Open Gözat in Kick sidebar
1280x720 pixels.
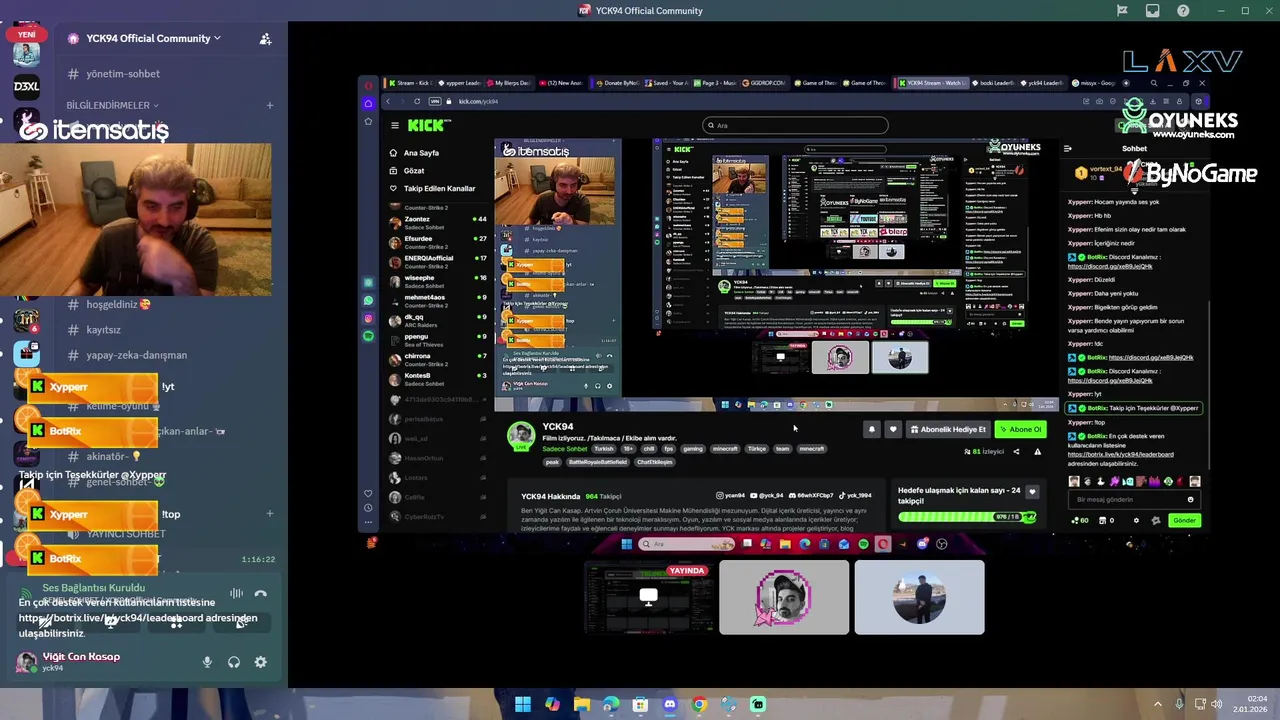point(406,171)
